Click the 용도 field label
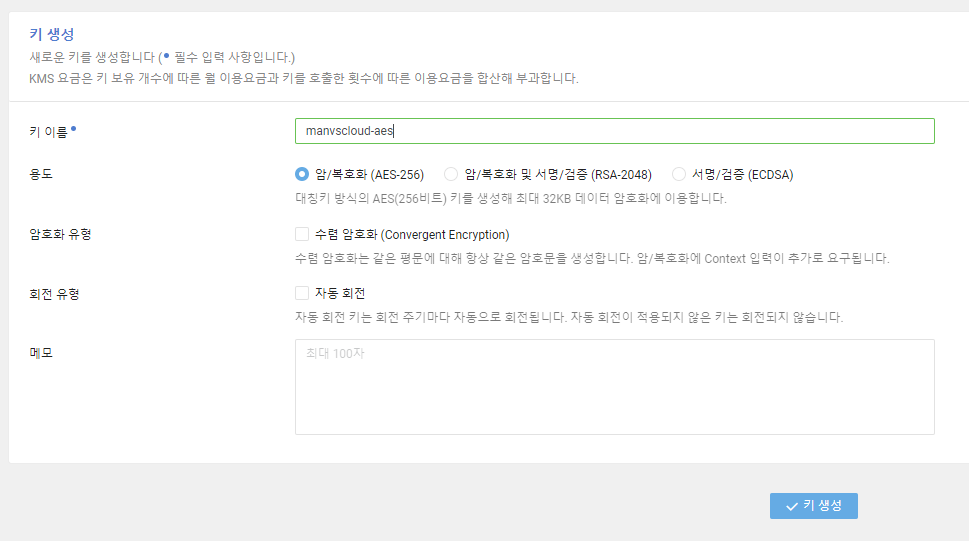969x541 pixels. pos(41,174)
